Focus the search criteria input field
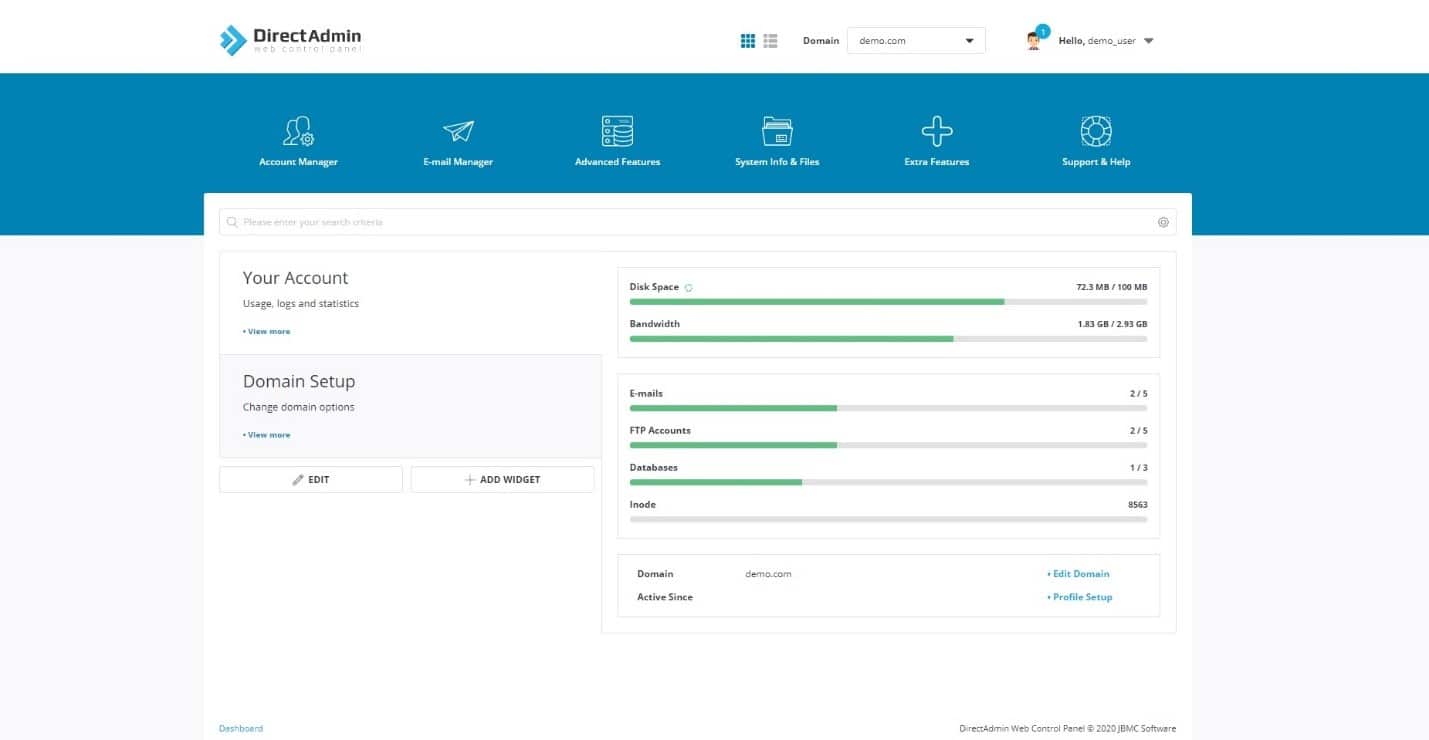This screenshot has height=740, width=1429. pyautogui.click(x=698, y=222)
